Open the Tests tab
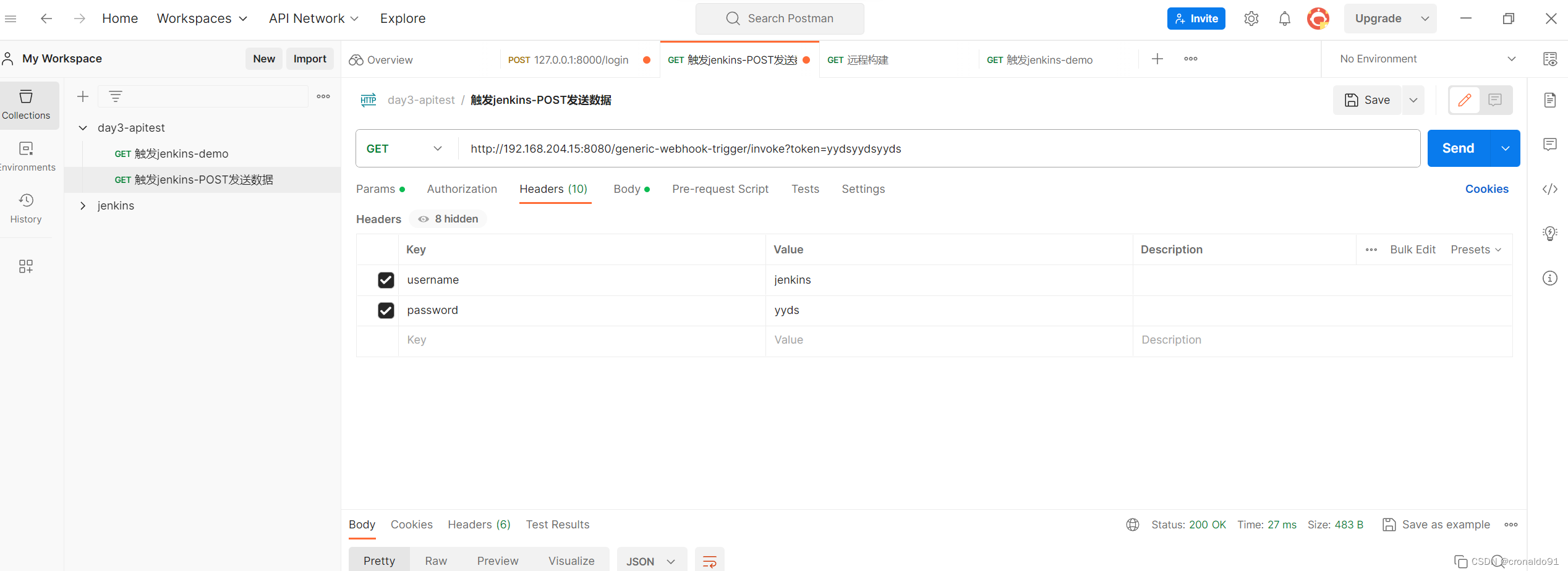The height and width of the screenshot is (571, 1568). (805, 189)
